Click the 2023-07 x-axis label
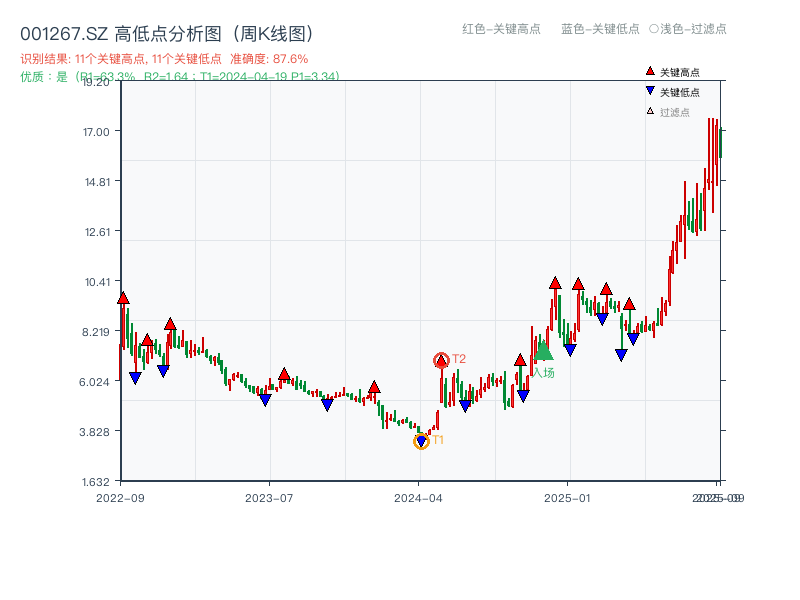The image size is (800, 600). click(269, 498)
